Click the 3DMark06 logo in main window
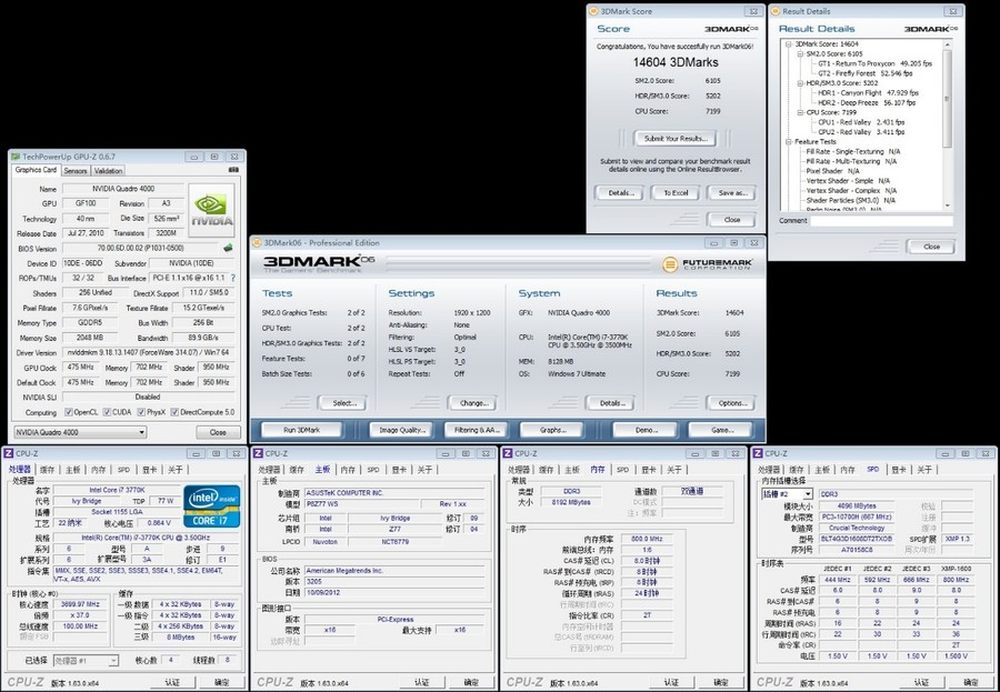1000x692 pixels. pos(319,262)
